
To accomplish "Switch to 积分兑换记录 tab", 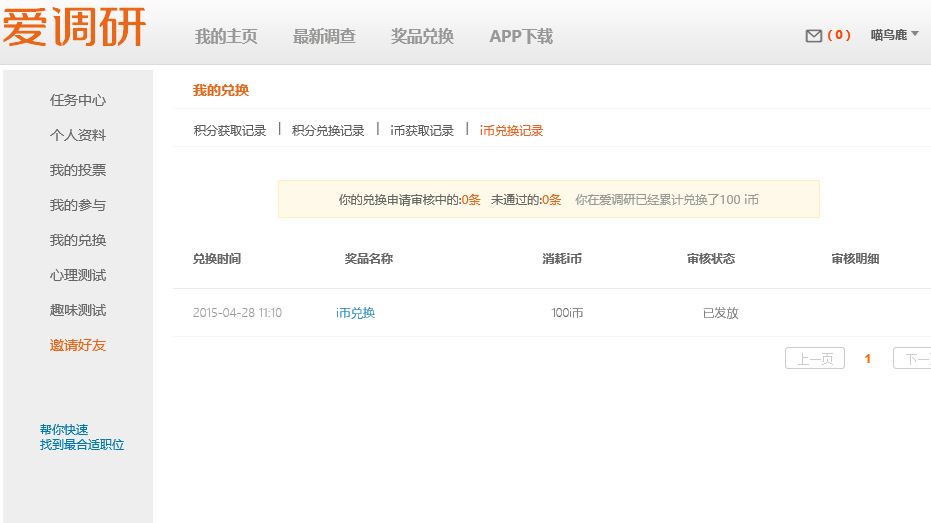I will coord(328,131).
